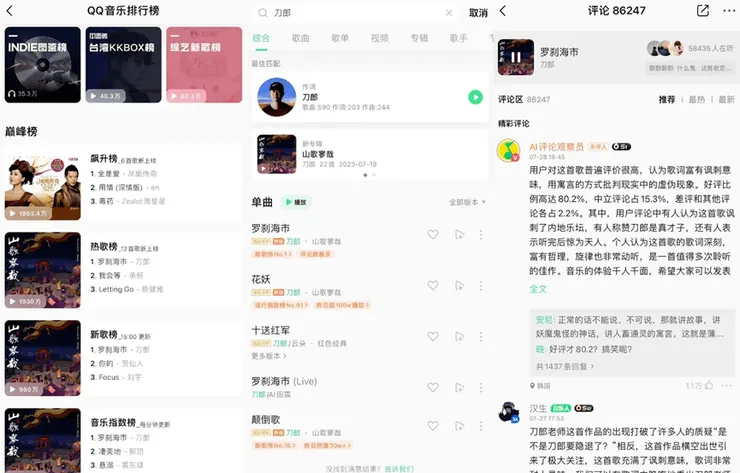
Task: Sort comments by 最热
Action: [697, 100]
